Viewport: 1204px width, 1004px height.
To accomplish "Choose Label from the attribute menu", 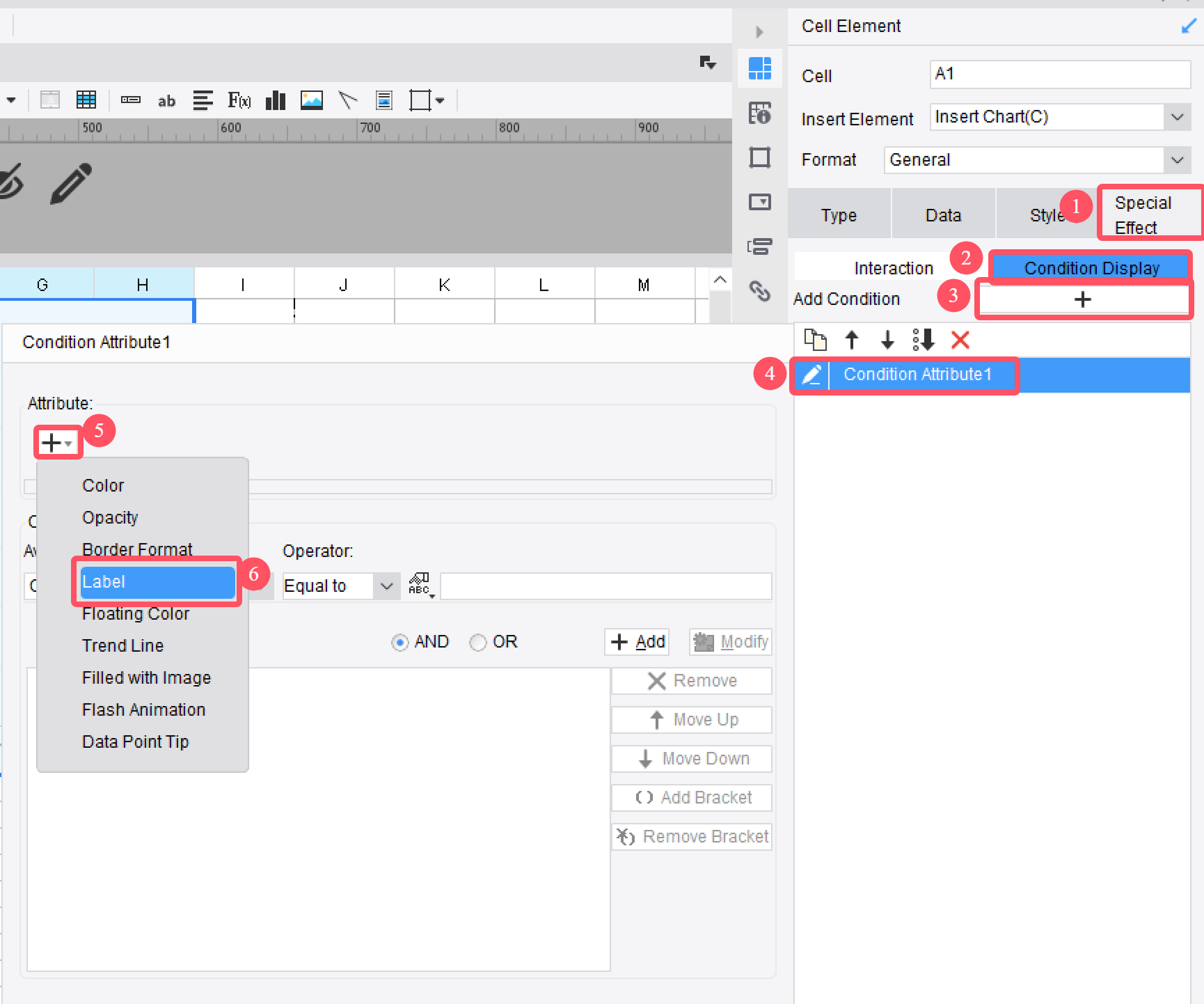I will point(157,582).
